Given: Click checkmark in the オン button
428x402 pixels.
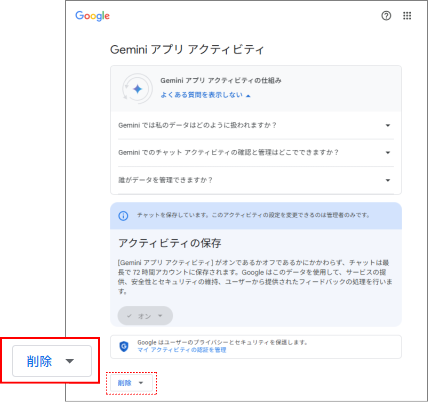Looking at the screenshot, I should pos(129,316).
